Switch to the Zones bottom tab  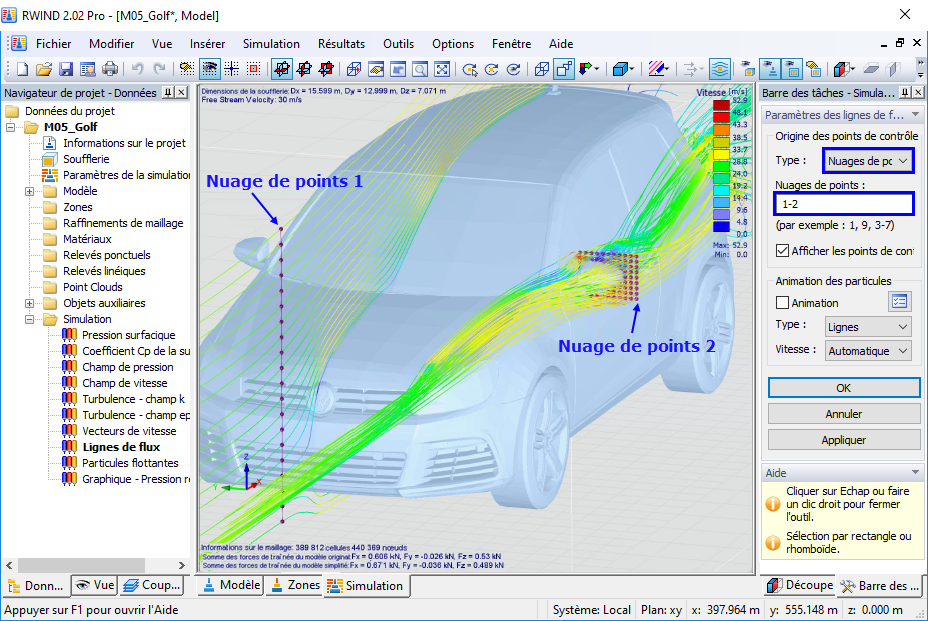(x=295, y=585)
